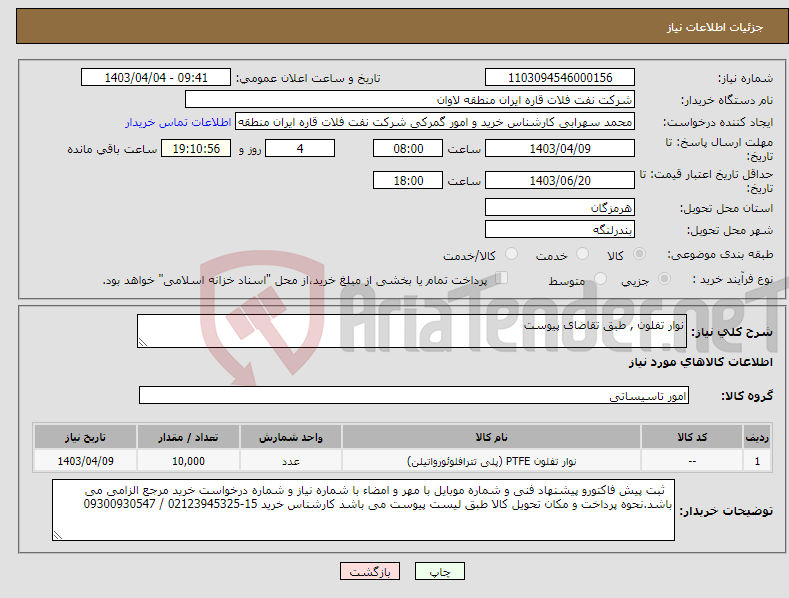Click the need date cell 1403/04/09
This screenshot has height=598, width=789.
pyautogui.click(x=85, y=461)
